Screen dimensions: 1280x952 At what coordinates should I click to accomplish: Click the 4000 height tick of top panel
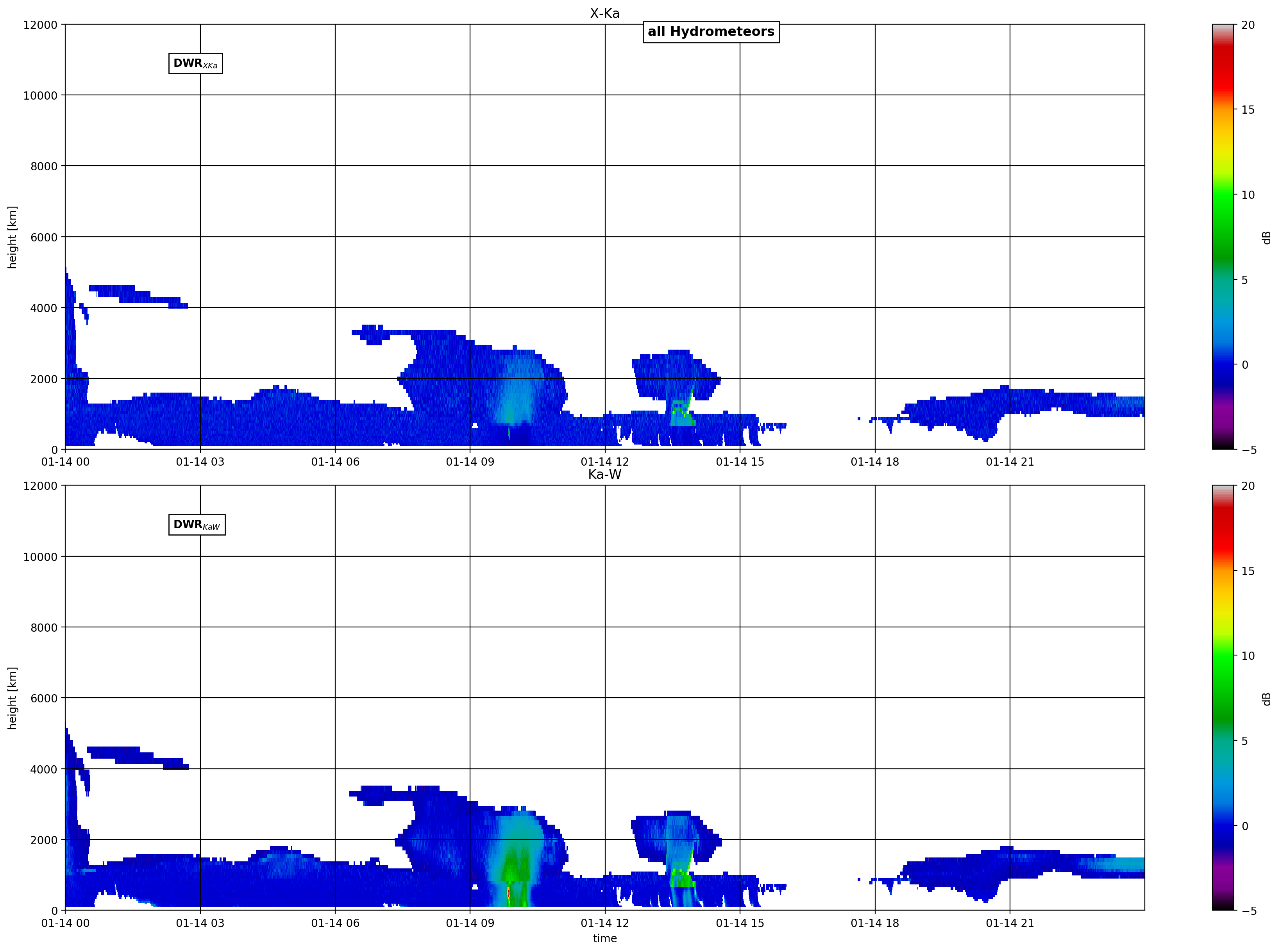44,308
